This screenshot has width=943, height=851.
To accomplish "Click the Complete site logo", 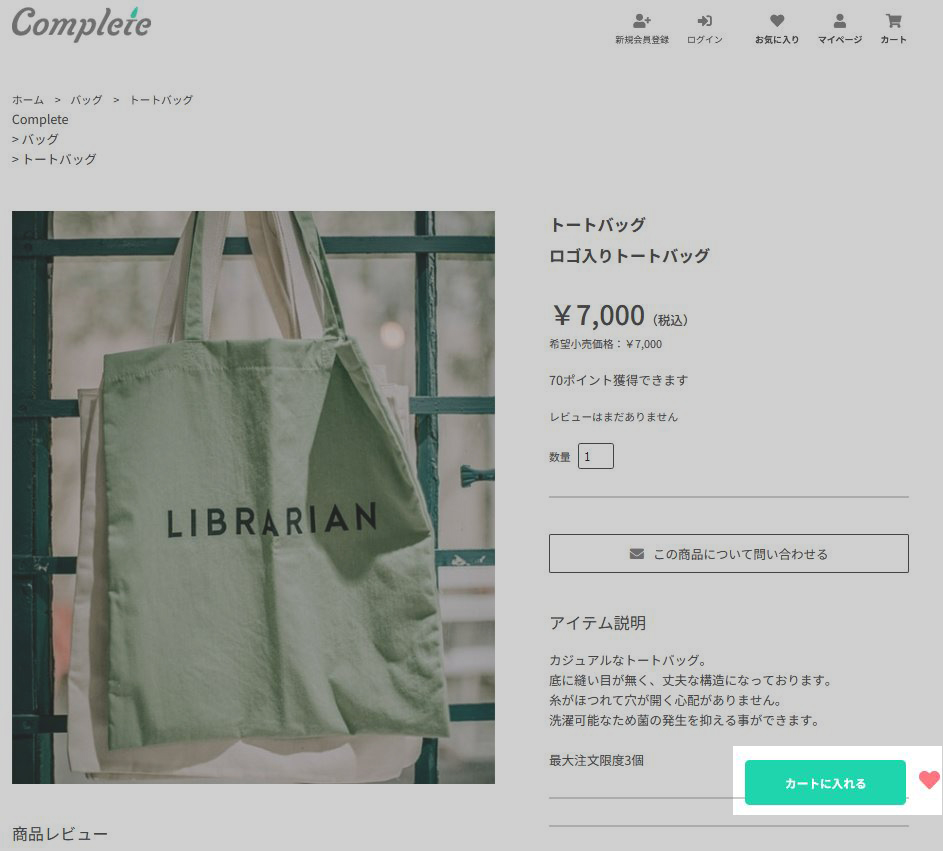I will 81,24.
